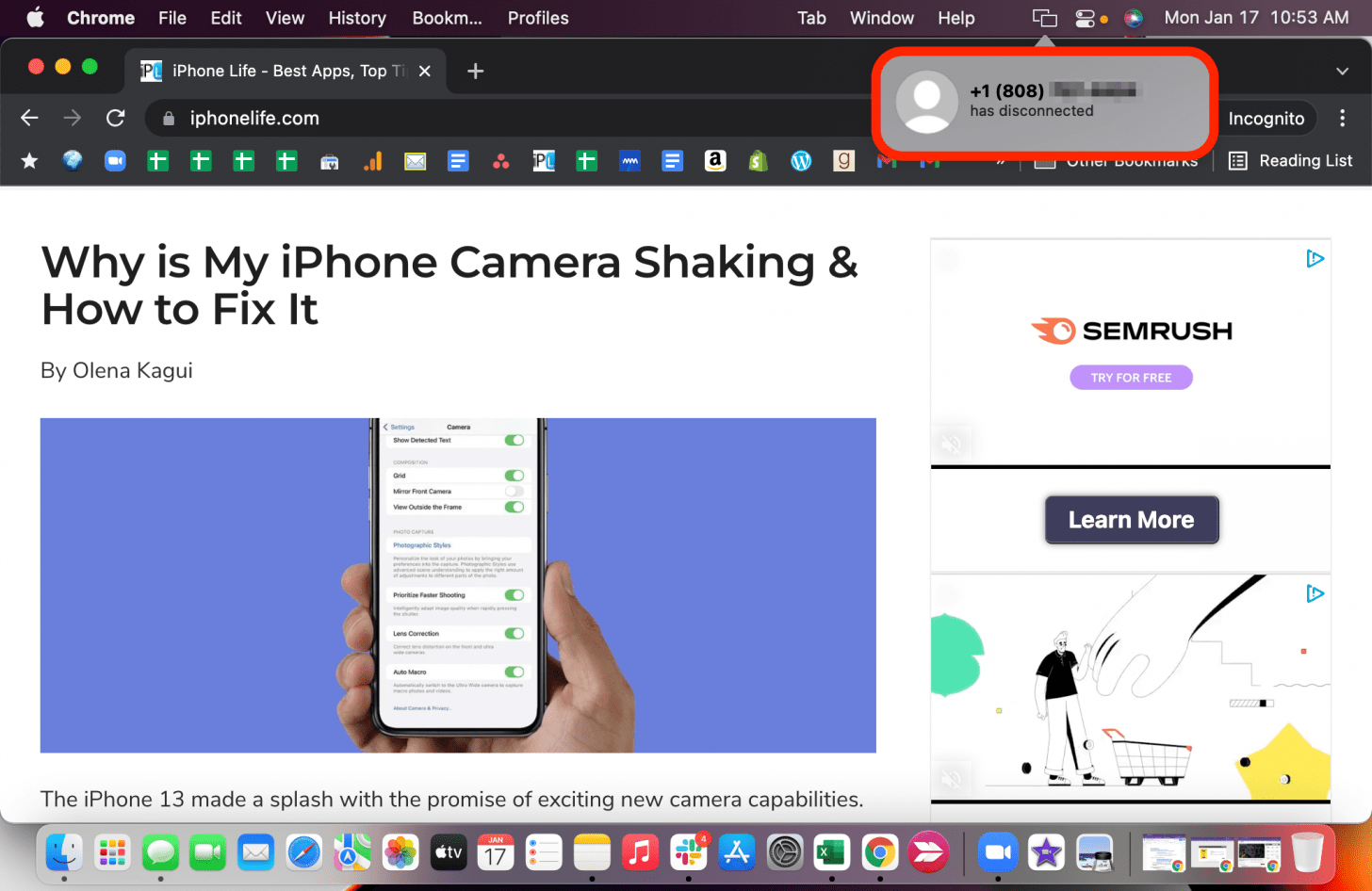Image resolution: width=1372 pixels, height=891 pixels.
Task: Select the iPhone Life tab
Action: pos(278,72)
